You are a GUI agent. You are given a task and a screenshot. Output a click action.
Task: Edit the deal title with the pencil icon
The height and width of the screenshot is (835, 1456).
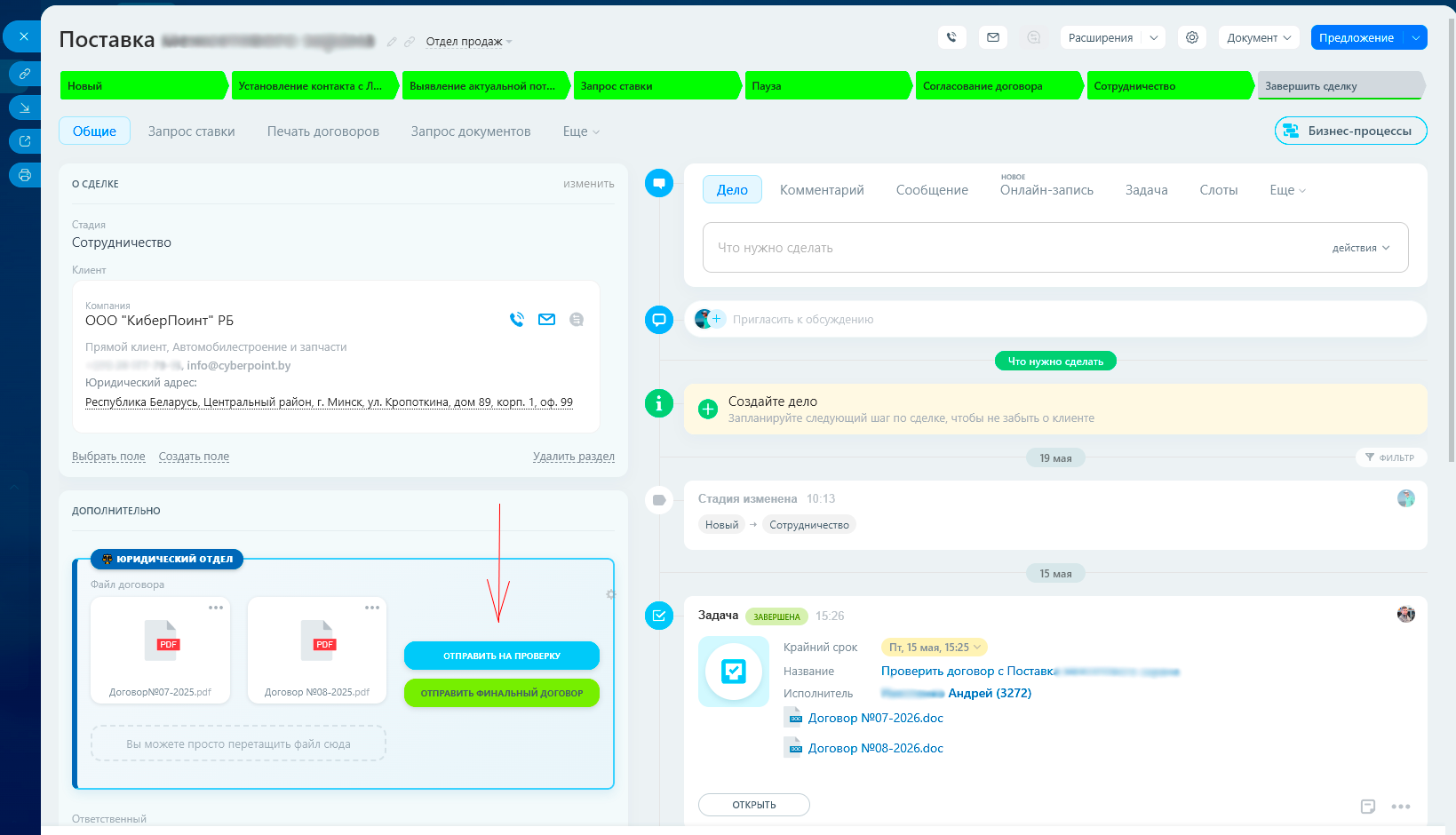point(392,42)
